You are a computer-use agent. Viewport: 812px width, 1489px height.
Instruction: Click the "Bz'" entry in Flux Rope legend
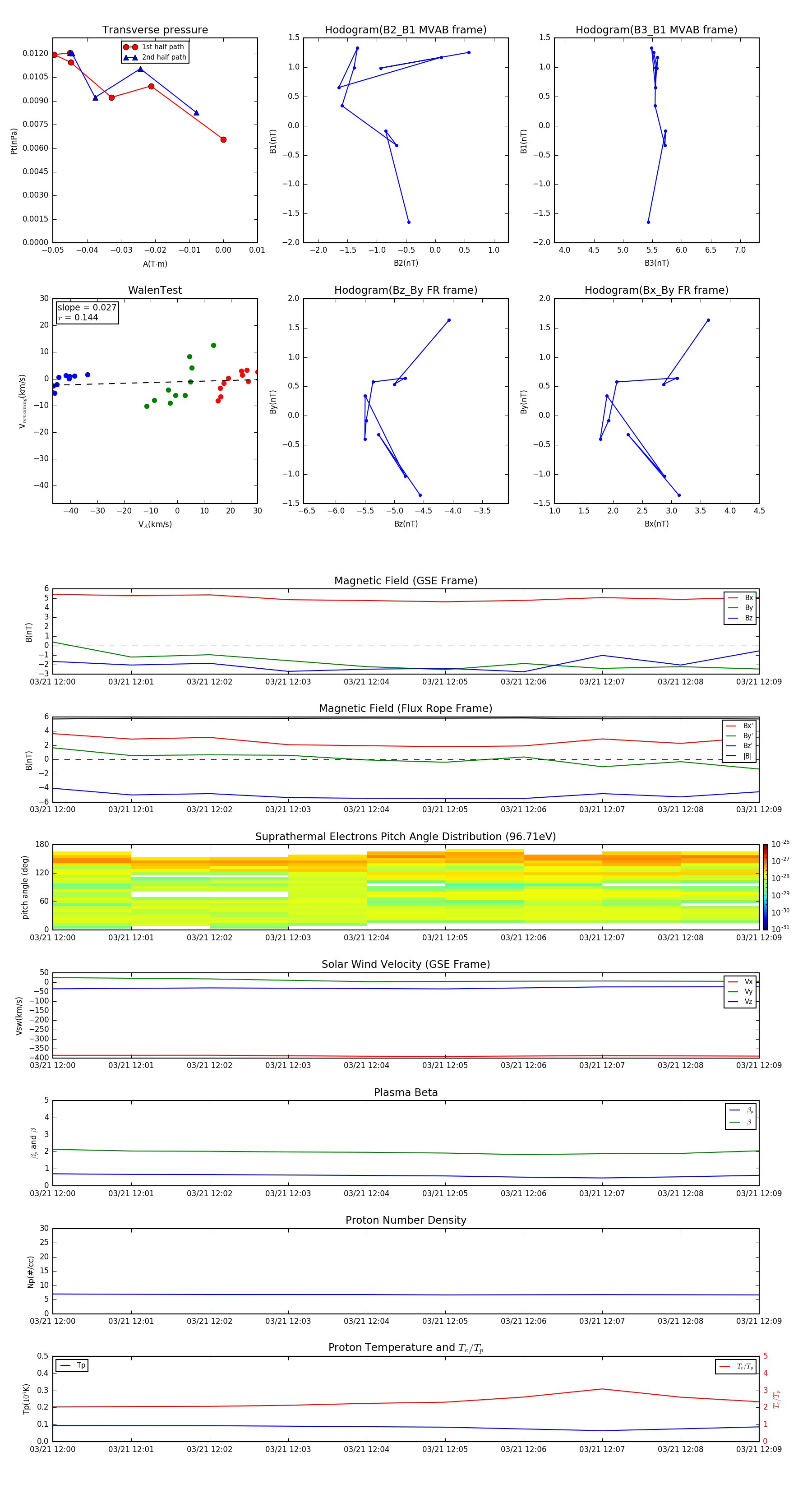pos(740,746)
